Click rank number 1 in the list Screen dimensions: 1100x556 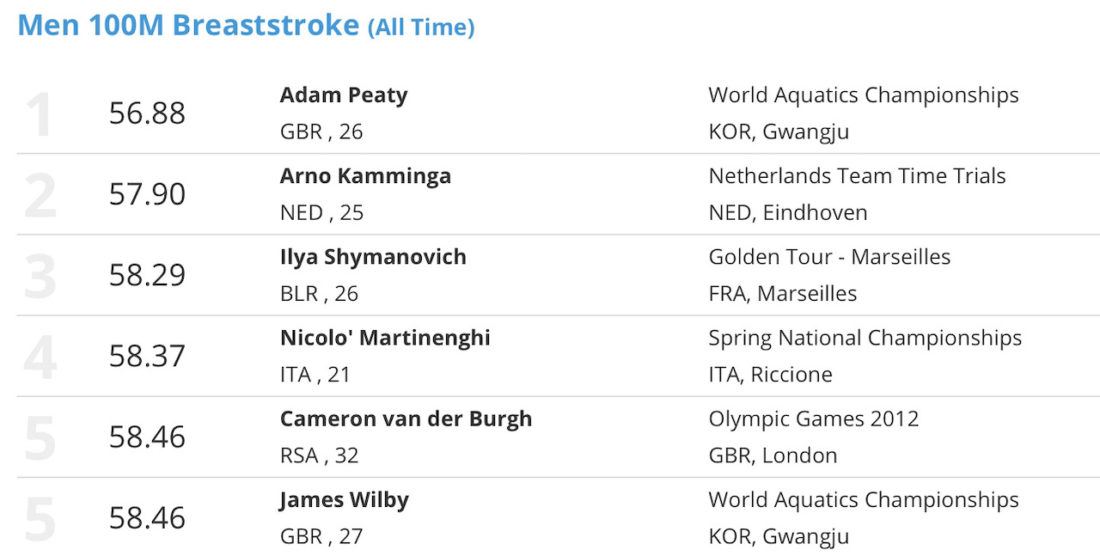point(39,114)
